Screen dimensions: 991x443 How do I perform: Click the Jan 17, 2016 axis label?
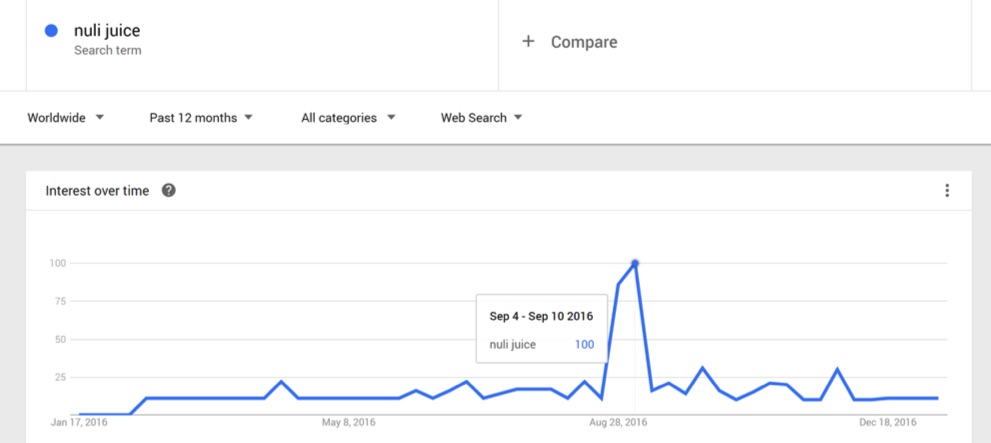(79, 422)
